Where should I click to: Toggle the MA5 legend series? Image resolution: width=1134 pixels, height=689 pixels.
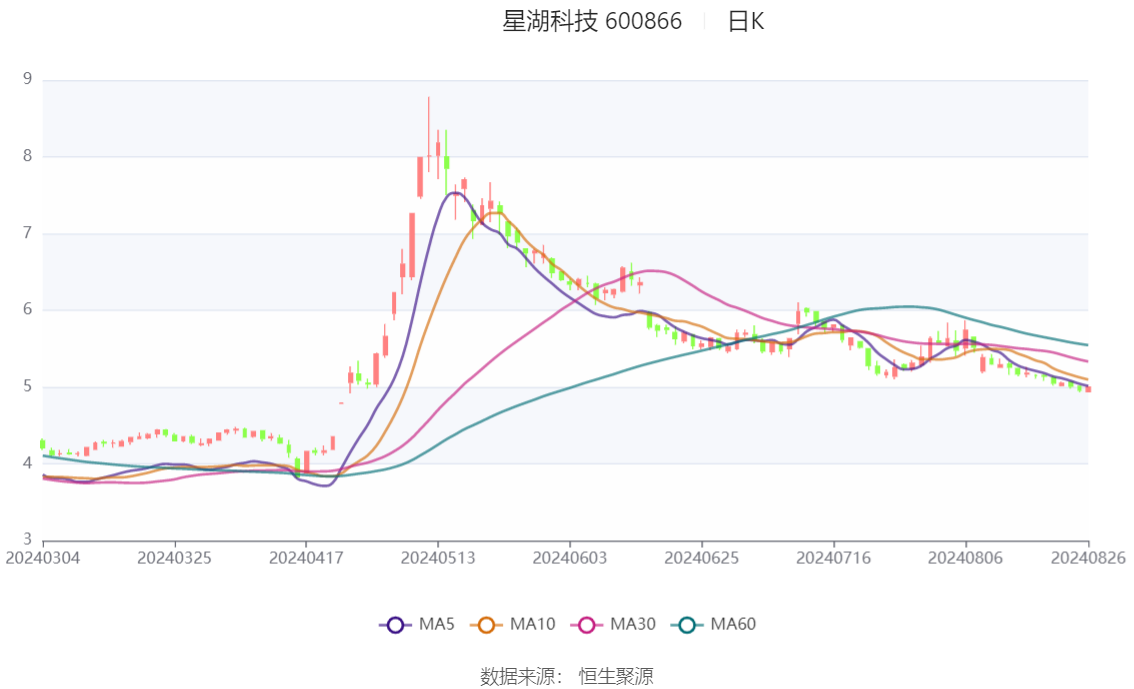pos(417,624)
